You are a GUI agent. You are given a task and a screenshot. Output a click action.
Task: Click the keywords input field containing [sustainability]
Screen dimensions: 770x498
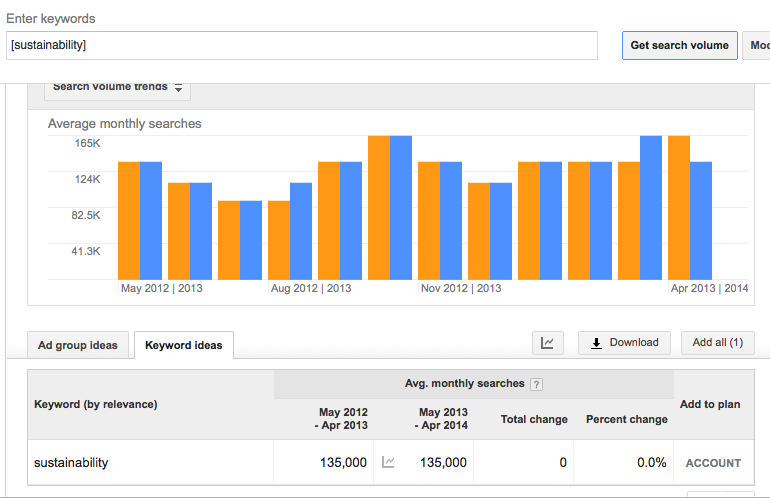coord(302,45)
